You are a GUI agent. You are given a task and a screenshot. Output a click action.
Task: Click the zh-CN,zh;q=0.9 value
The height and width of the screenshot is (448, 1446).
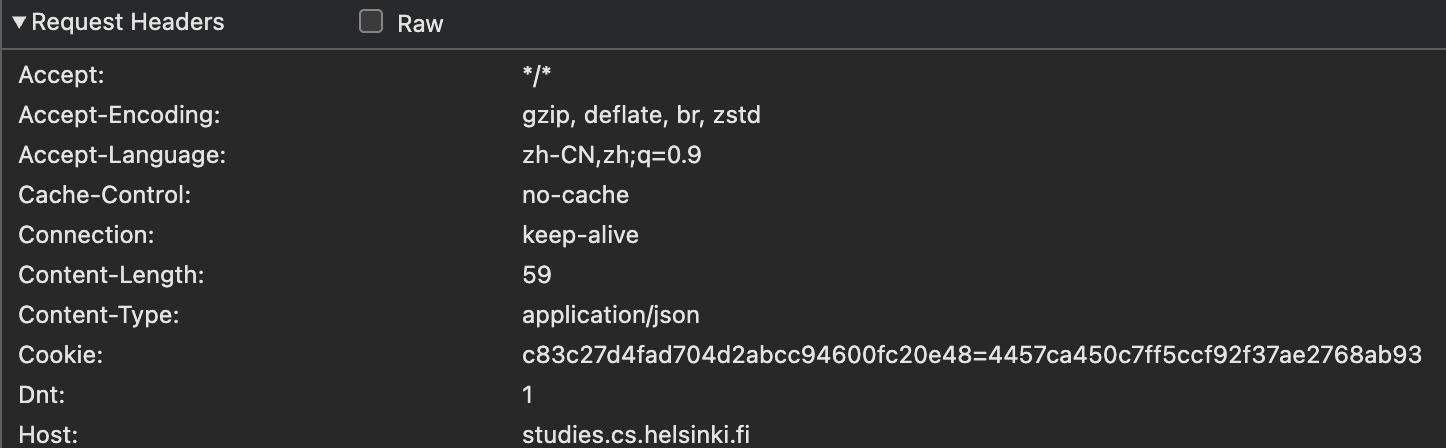click(618, 155)
